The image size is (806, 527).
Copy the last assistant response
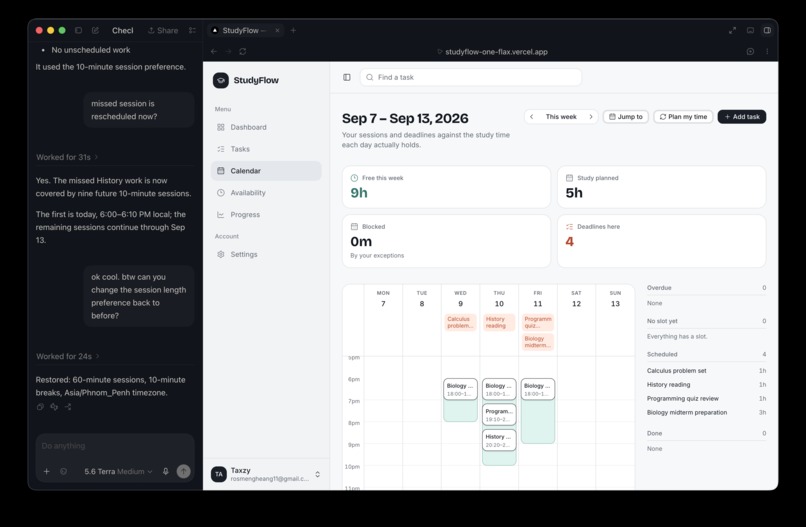coord(40,407)
